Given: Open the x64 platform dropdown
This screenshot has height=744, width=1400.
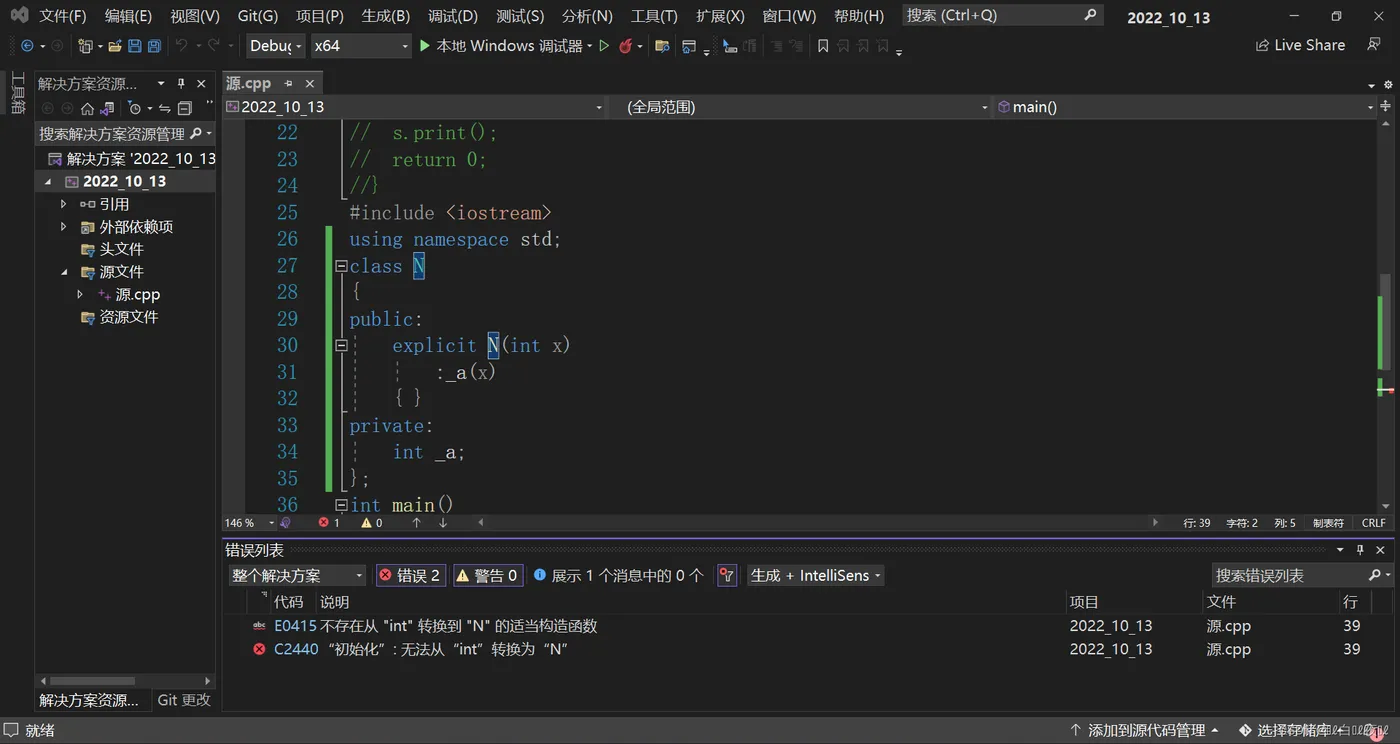Looking at the screenshot, I should pyautogui.click(x=360, y=46).
